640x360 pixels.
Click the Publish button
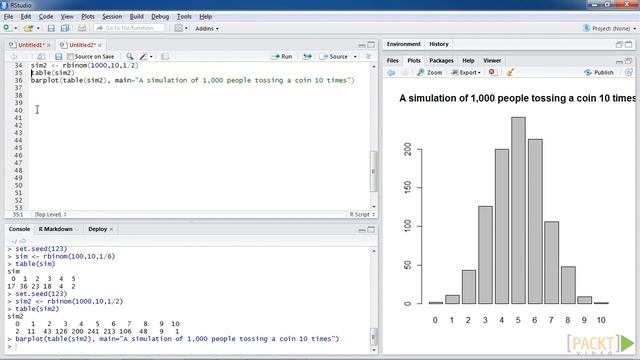599,72
